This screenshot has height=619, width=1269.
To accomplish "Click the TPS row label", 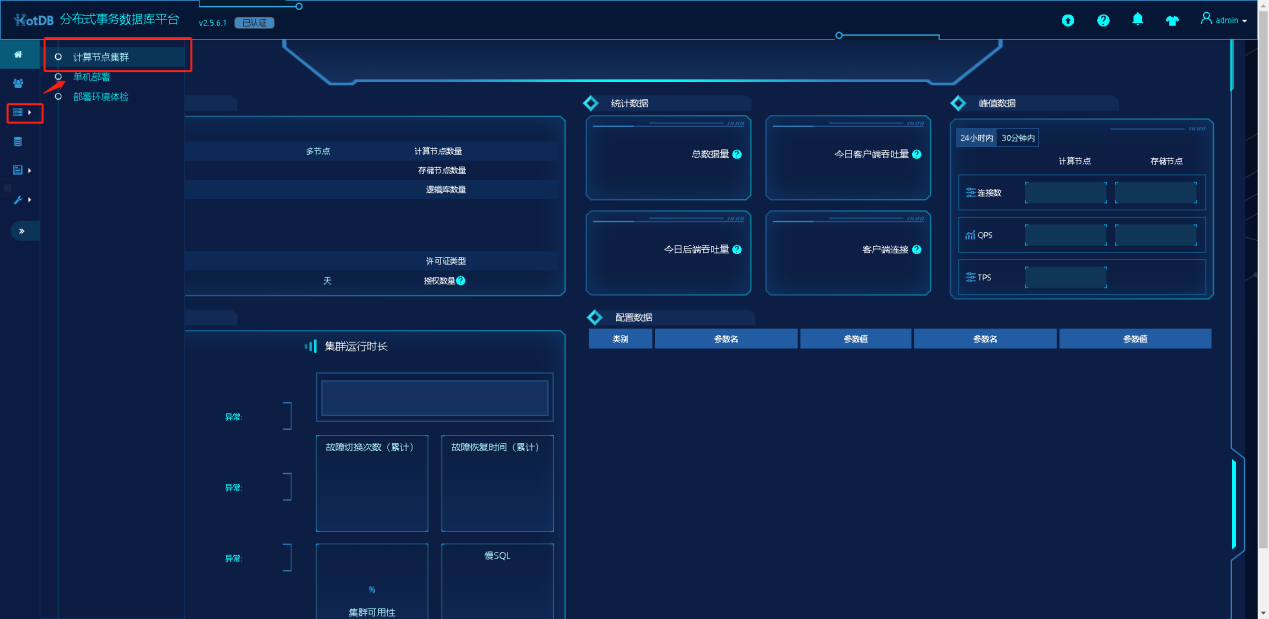I will [x=985, y=278].
